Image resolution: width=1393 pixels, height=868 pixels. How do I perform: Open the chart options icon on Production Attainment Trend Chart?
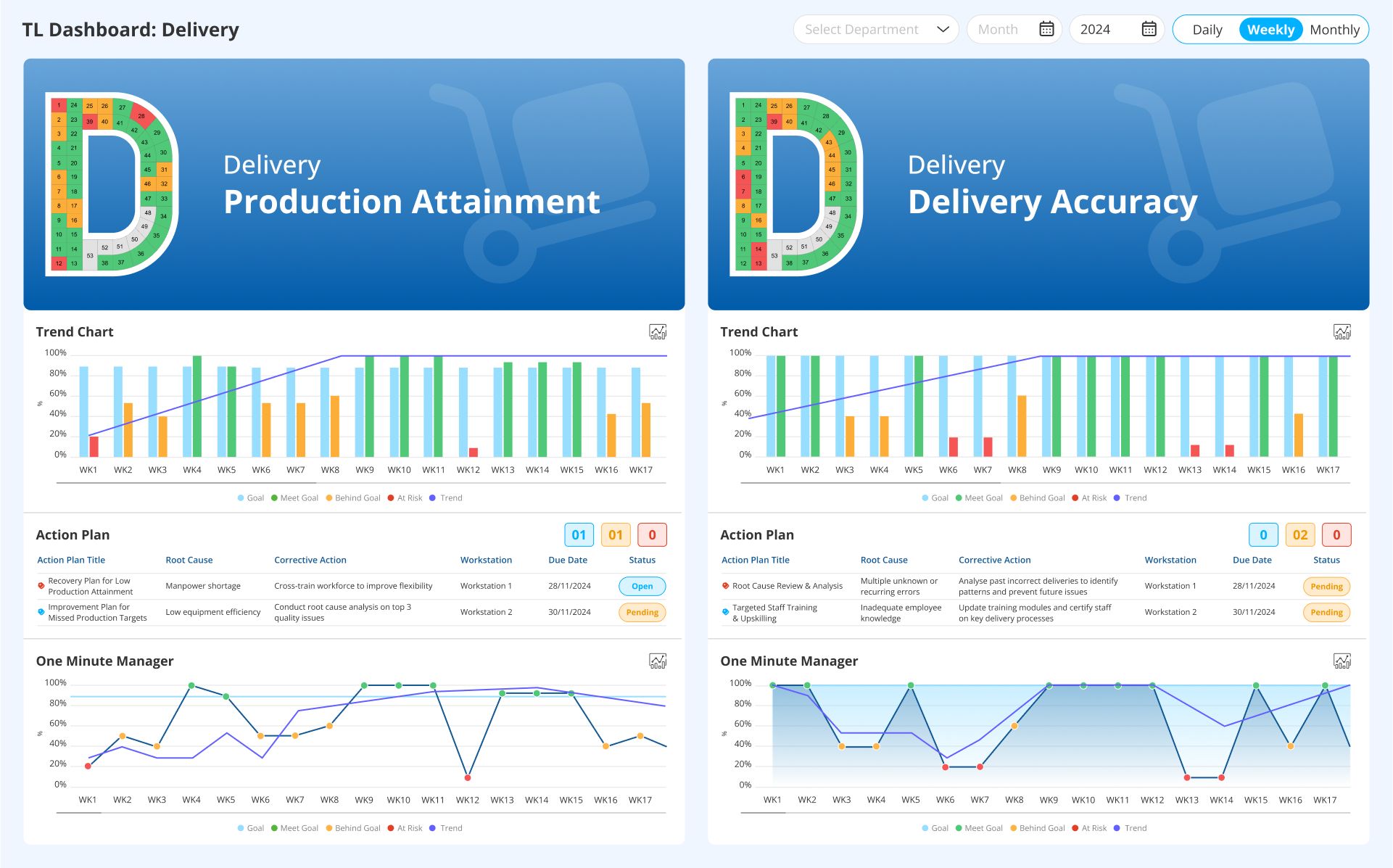pos(657,332)
